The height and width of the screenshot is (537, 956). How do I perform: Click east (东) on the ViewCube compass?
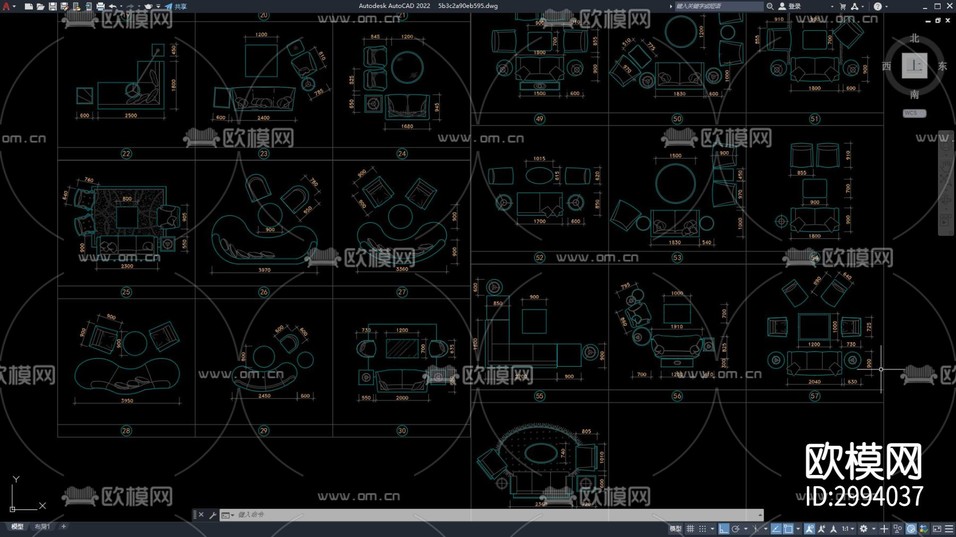942,66
